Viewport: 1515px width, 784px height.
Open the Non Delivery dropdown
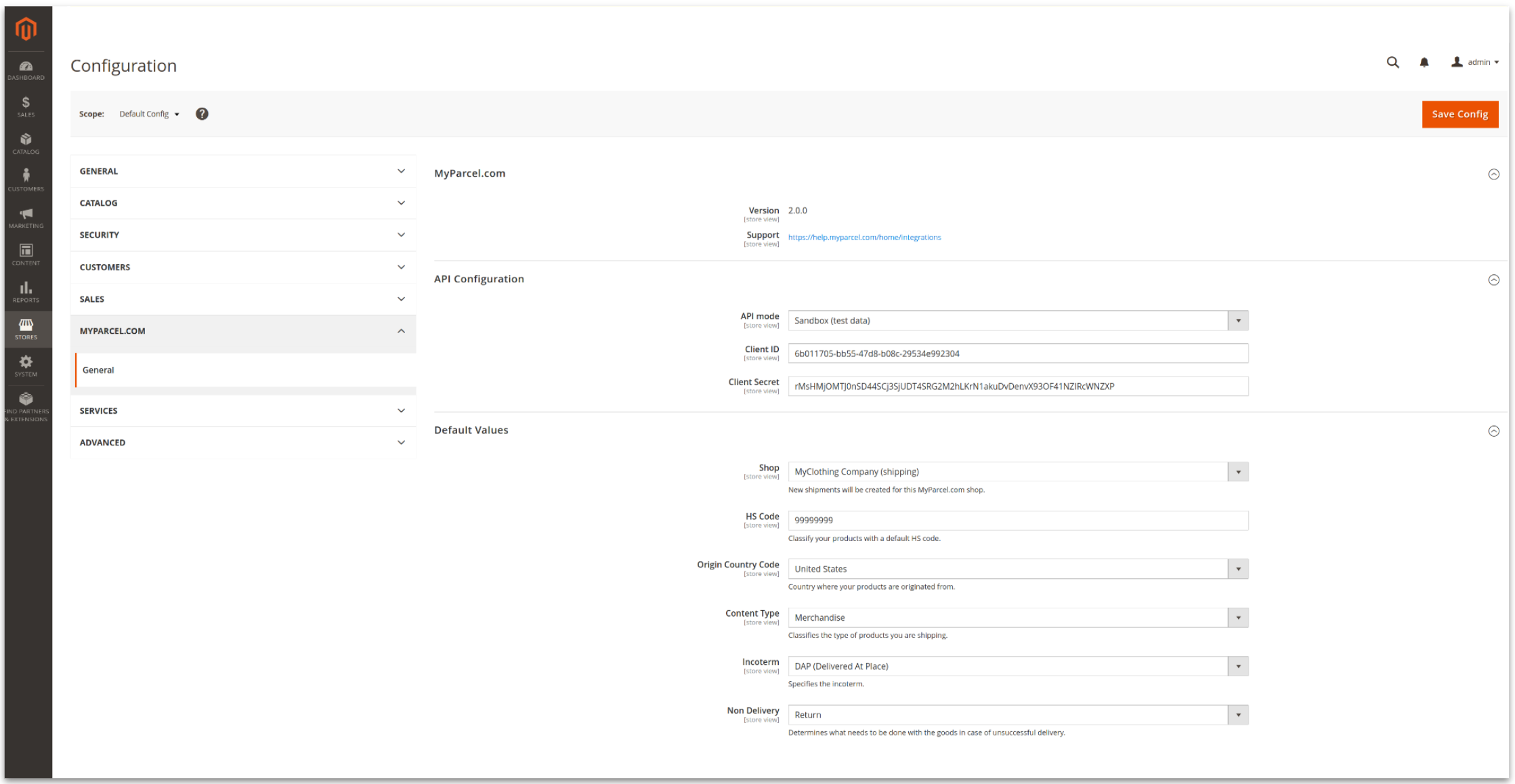1238,714
